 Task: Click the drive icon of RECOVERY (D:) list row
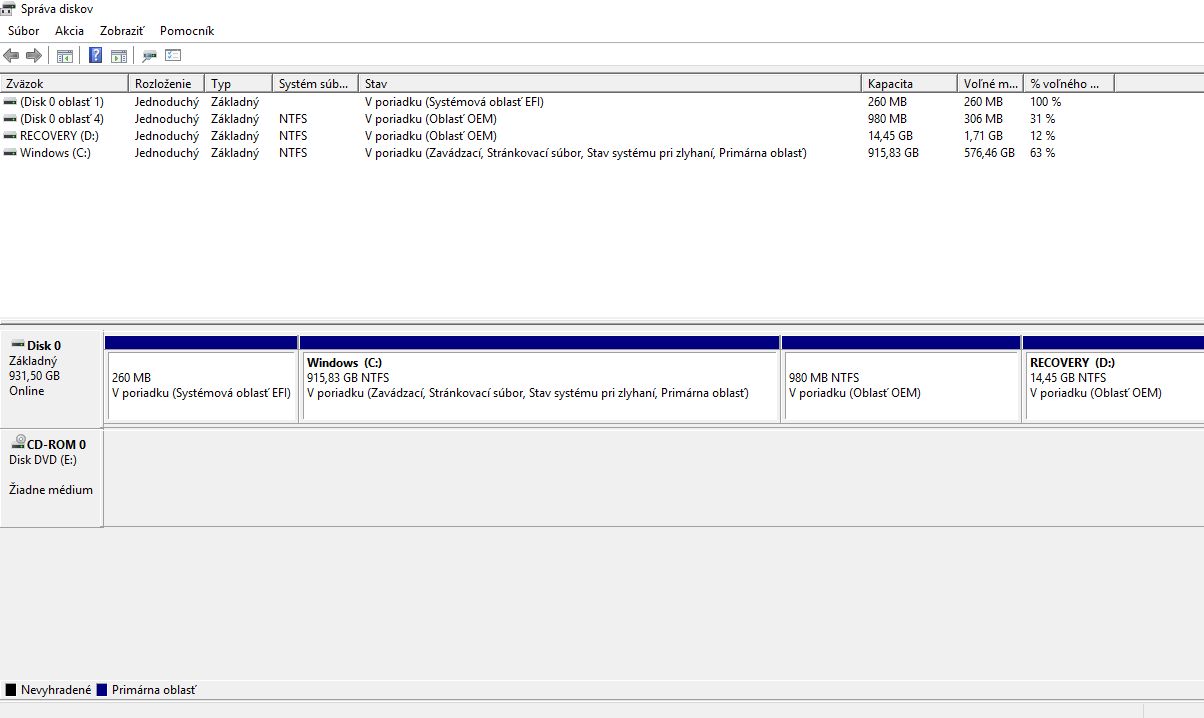[x=10, y=136]
